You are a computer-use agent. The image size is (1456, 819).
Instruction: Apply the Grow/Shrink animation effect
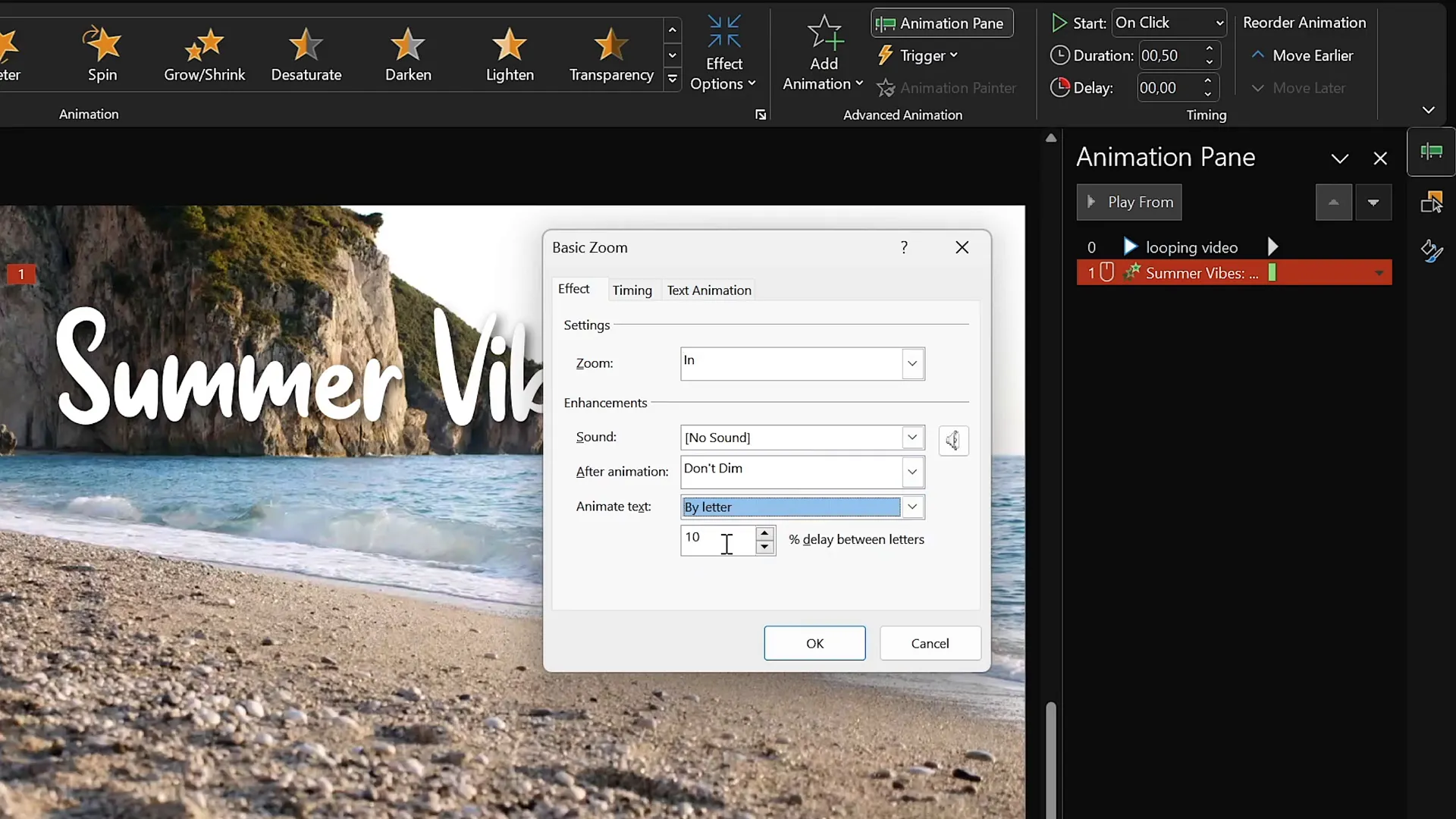pos(205,54)
